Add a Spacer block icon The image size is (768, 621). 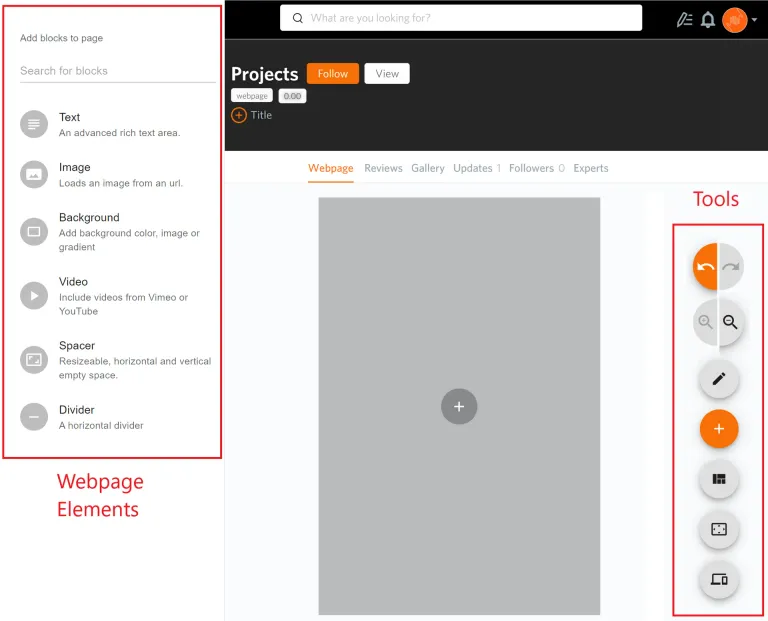click(x=34, y=360)
